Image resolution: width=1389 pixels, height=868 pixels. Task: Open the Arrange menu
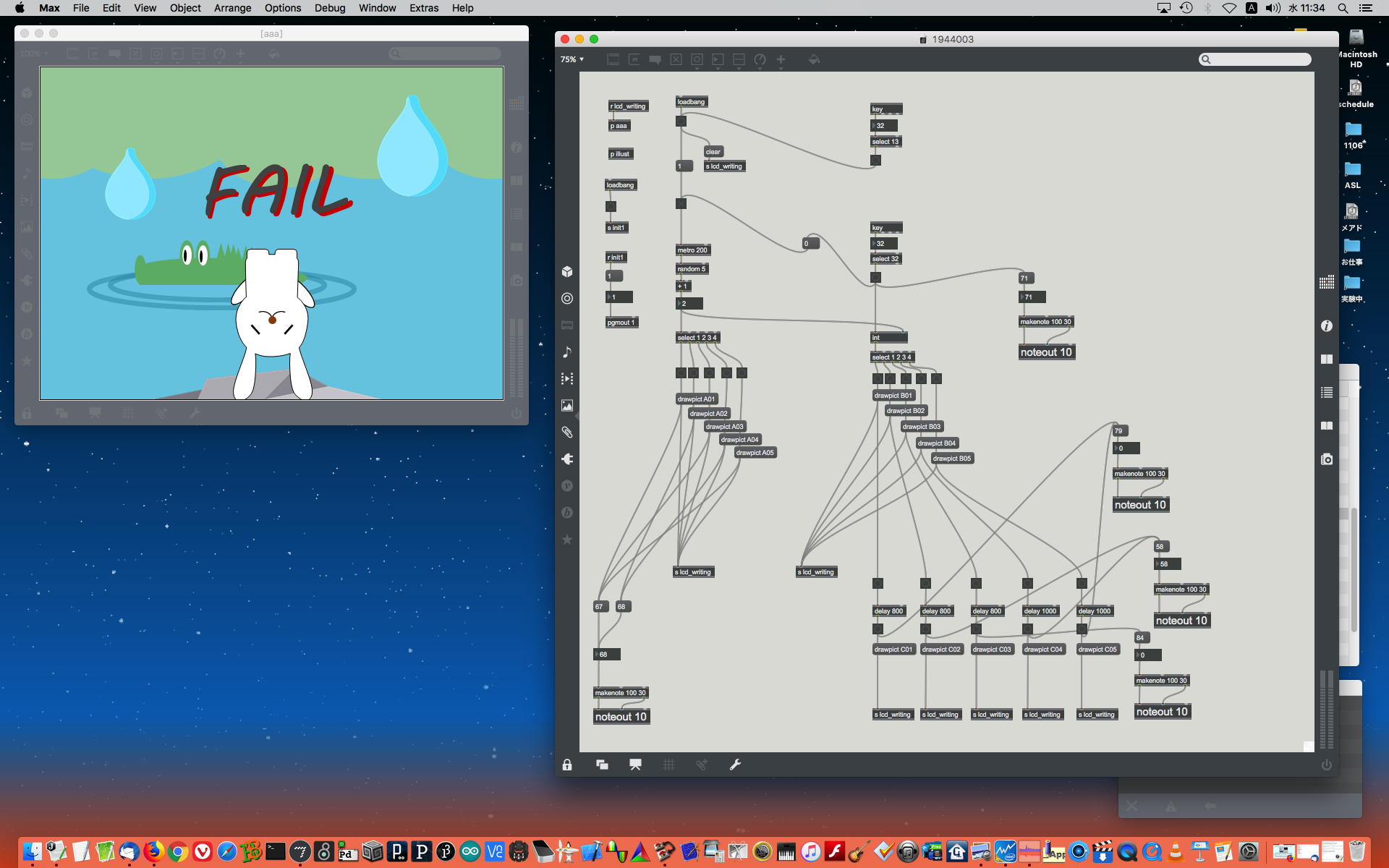[232, 8]
